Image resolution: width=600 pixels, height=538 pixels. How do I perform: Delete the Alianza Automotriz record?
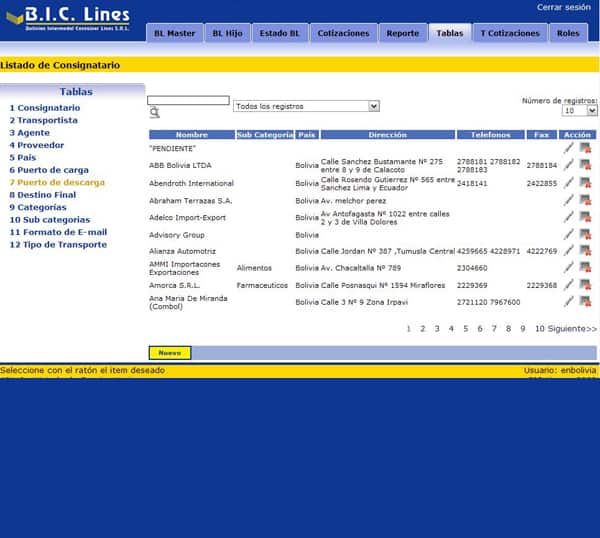point(585,251)
